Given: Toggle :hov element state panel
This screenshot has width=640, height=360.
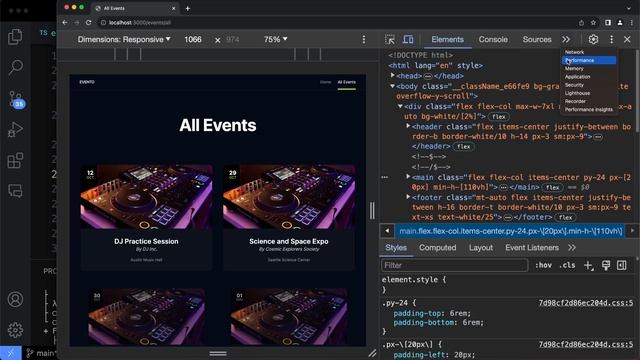Looking at the screenshot, I should coord(543,265).
